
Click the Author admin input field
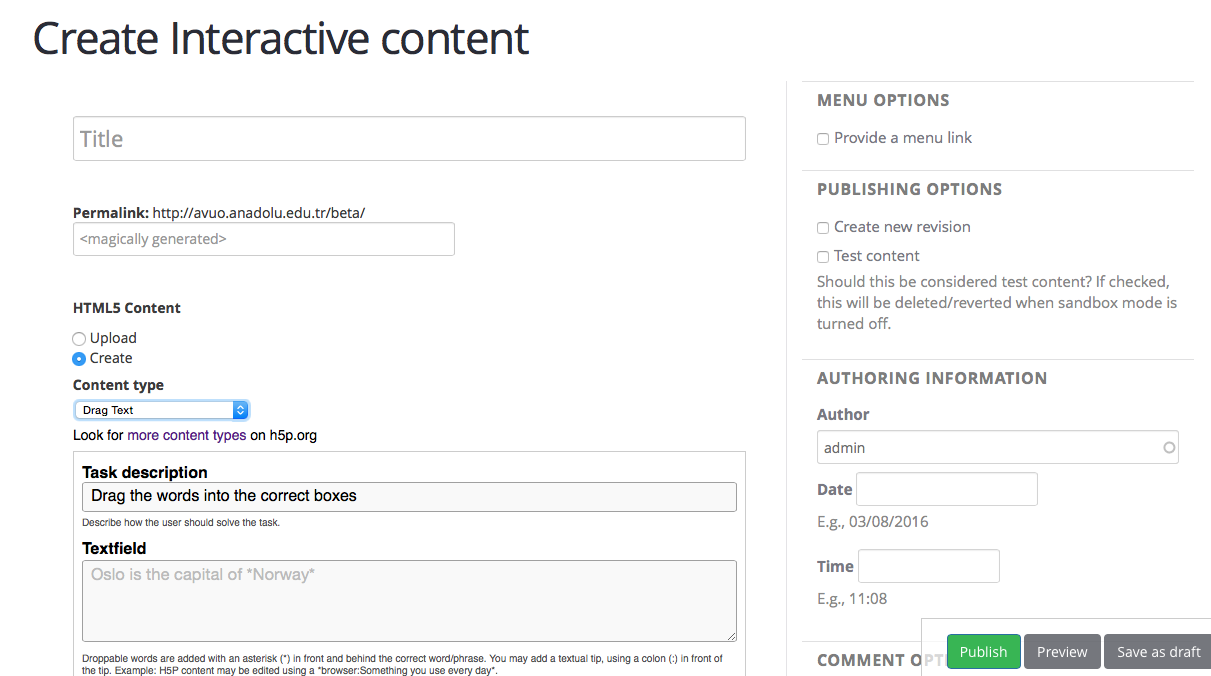pos(997,448)
